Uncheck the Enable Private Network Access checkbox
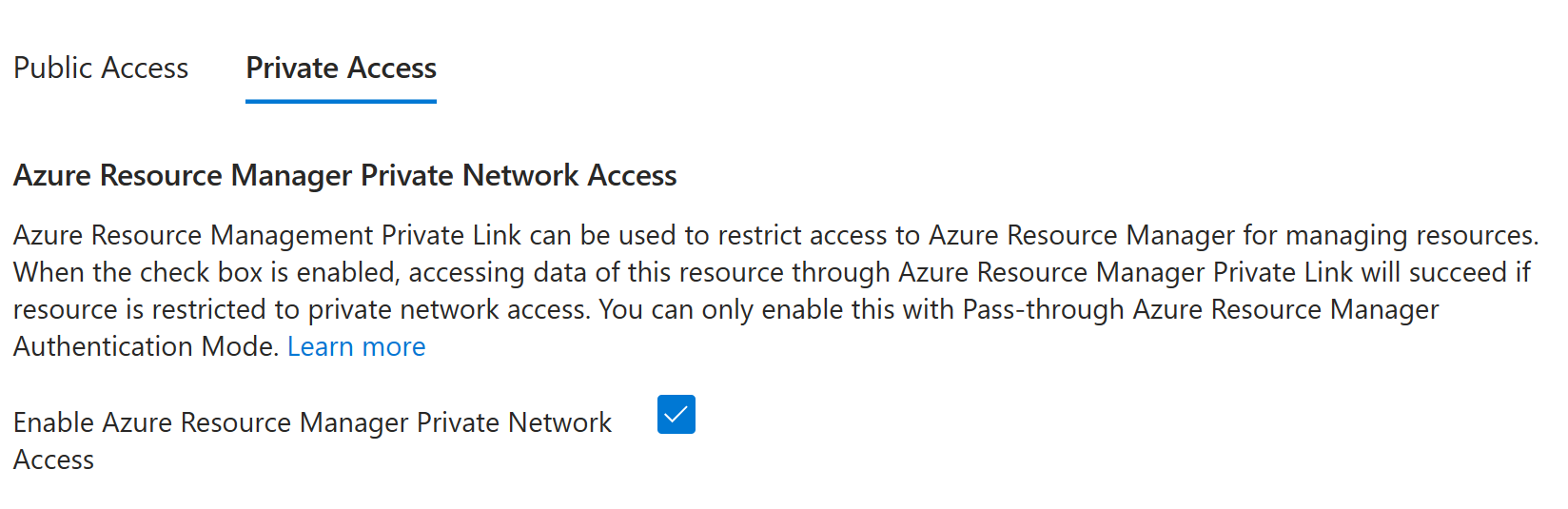Viewport: 1568px width, 509px height. [676, 415]
